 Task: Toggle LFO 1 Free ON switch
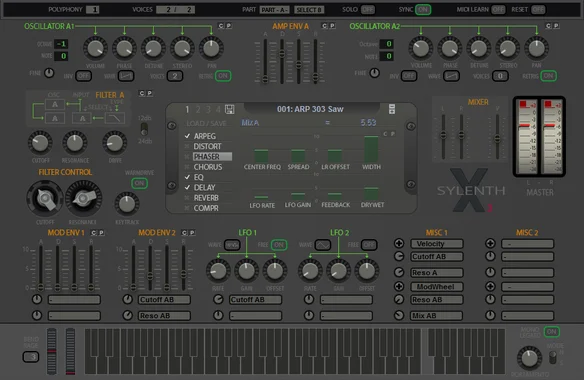(279, 245)
